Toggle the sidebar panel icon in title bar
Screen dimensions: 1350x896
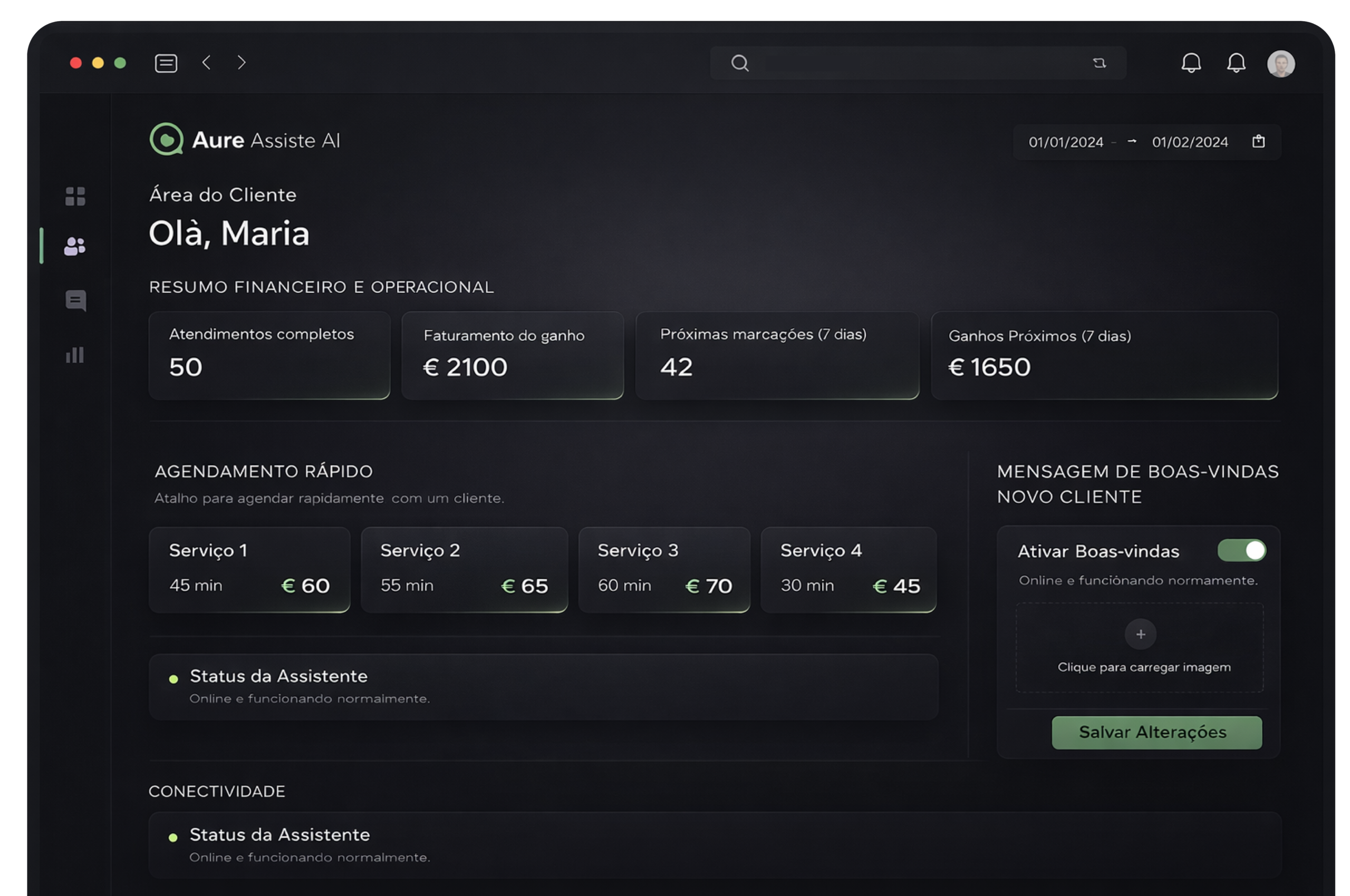[166, 63]
